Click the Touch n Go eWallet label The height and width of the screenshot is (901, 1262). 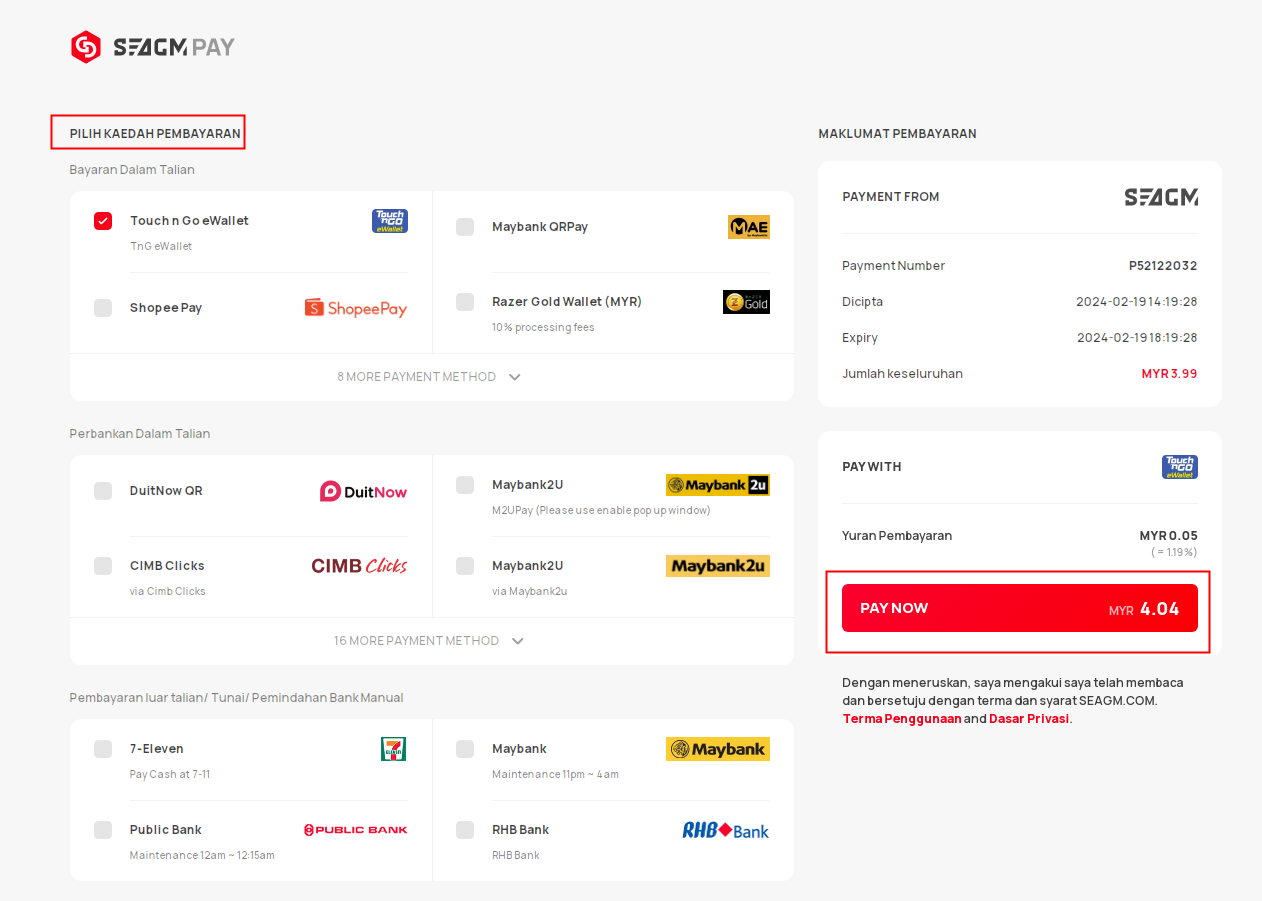(189, 221)
